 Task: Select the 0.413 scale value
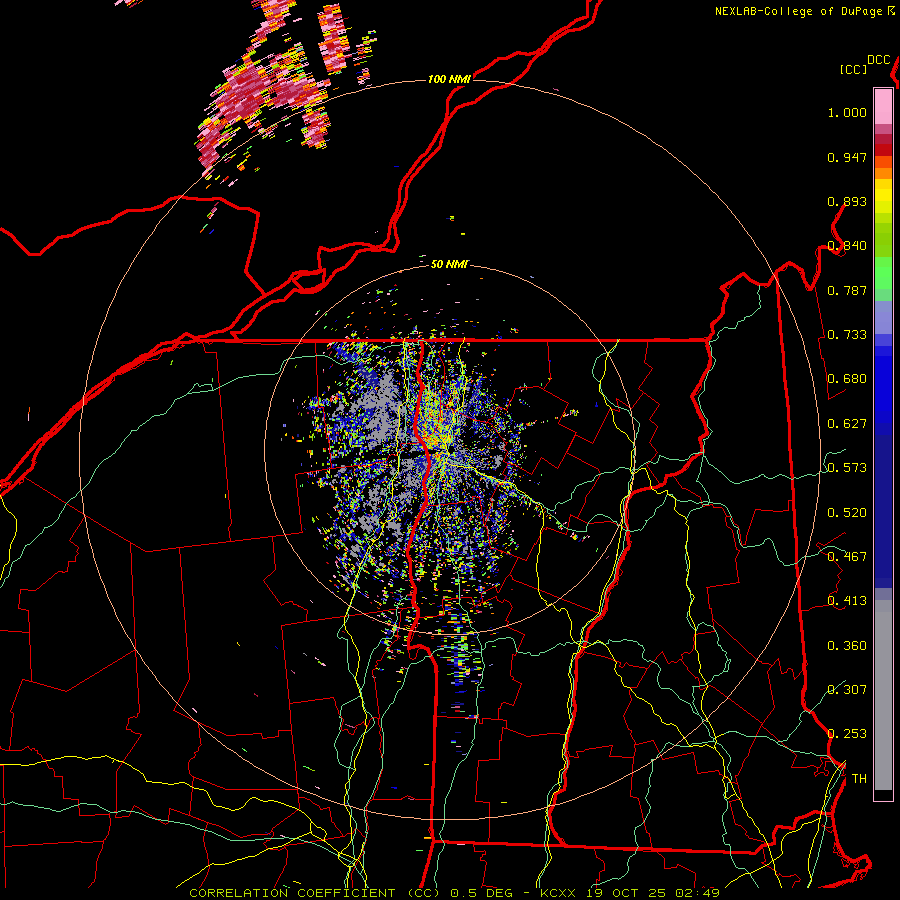[x=847, y=601]
